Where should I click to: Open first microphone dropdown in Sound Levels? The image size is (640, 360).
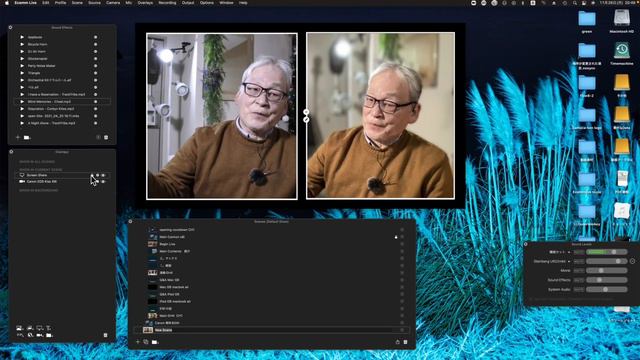[569, 252]
